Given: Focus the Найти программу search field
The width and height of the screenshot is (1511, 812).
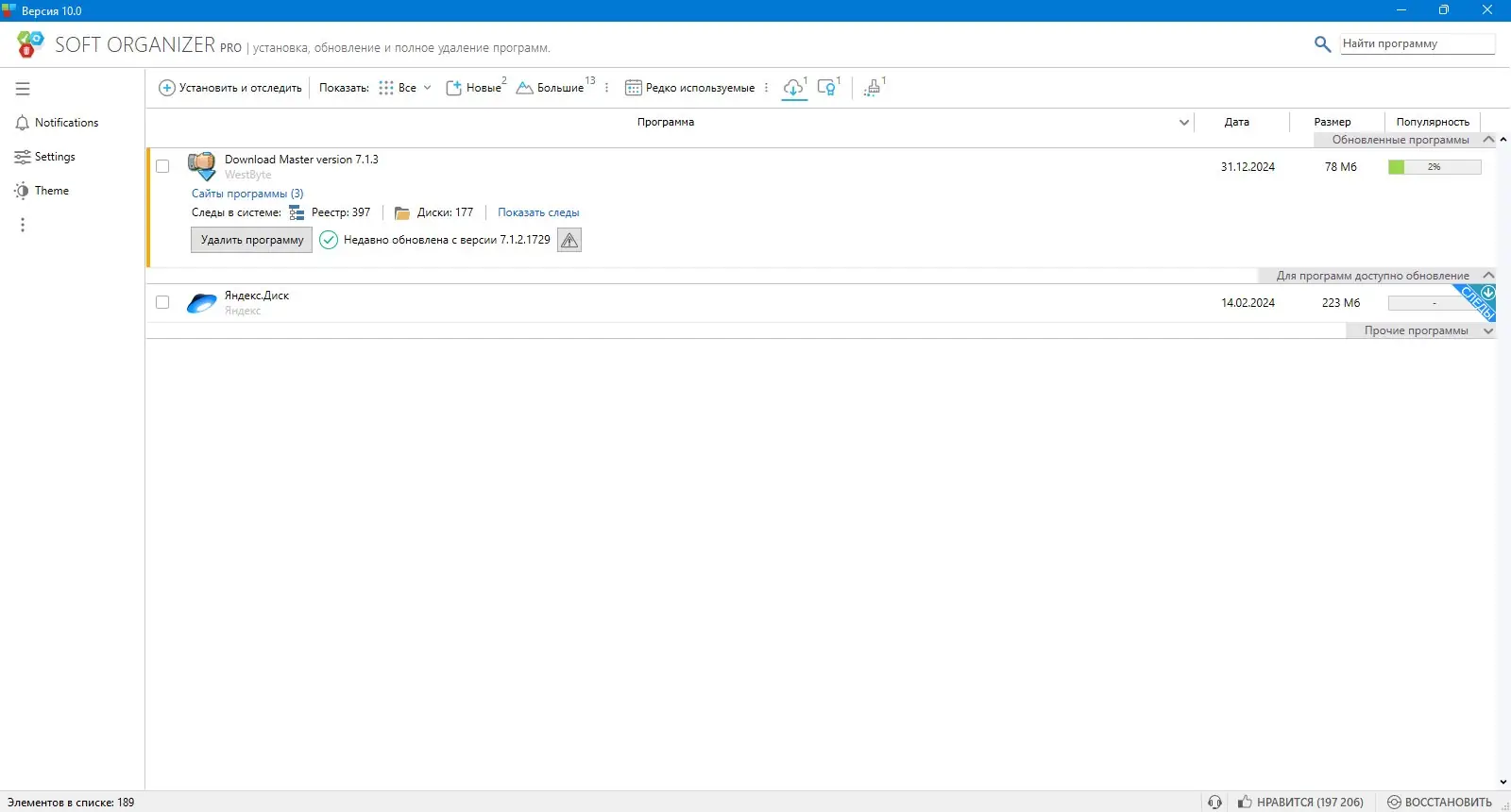Looking at the screenshot, I should click(x=1418, y=44).
